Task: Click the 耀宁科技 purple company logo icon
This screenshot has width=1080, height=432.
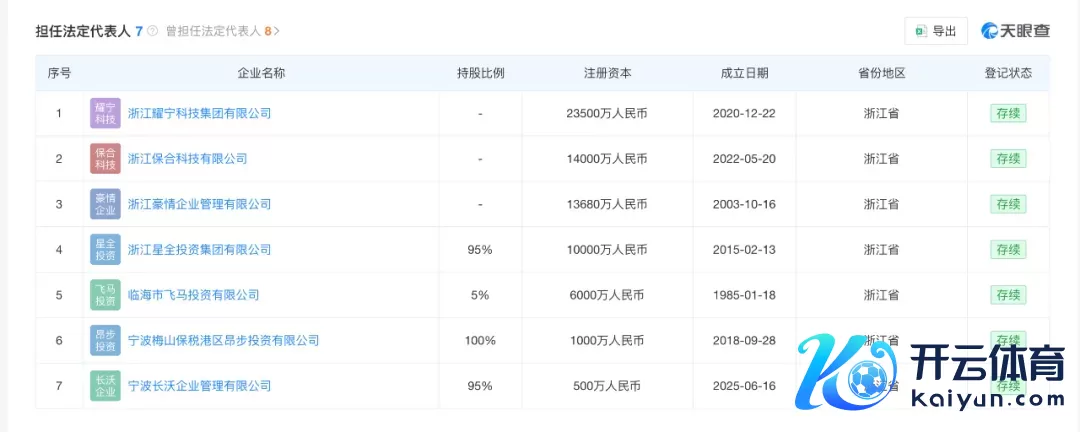Action: tap(105, 113)
